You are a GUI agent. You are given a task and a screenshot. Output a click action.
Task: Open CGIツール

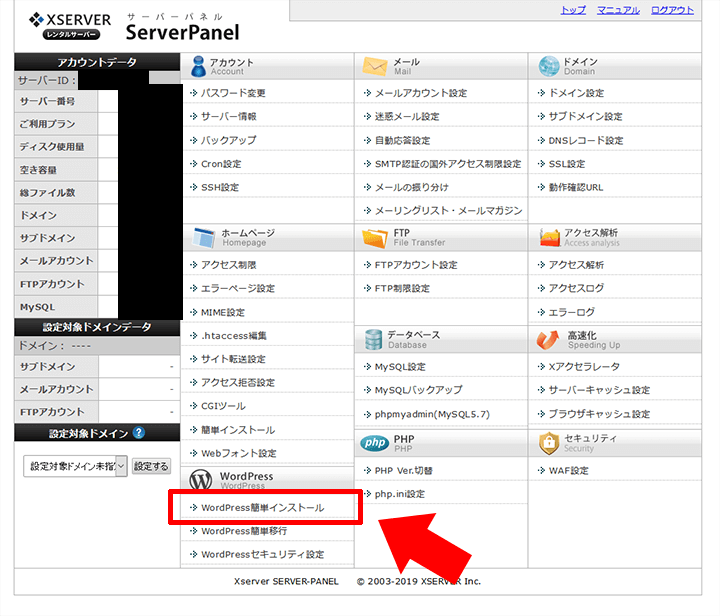click(x=223, y=406)
